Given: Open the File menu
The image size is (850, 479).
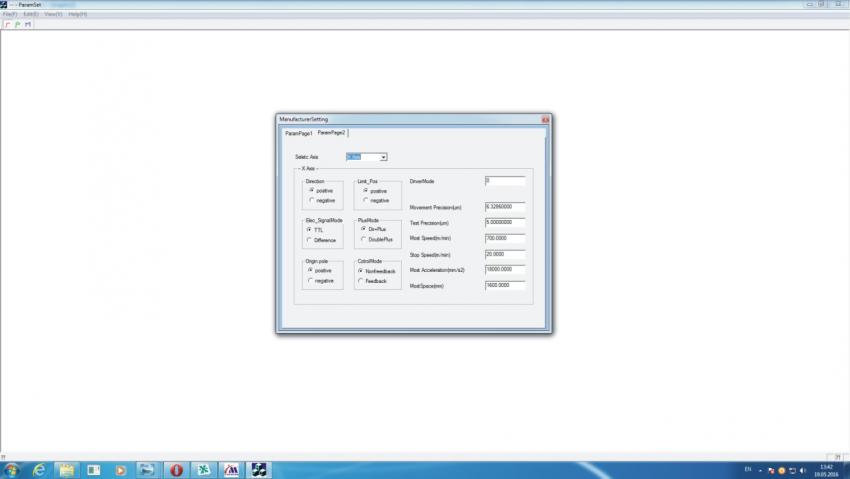Looking at the screenshot, I should tap(10, 14).
